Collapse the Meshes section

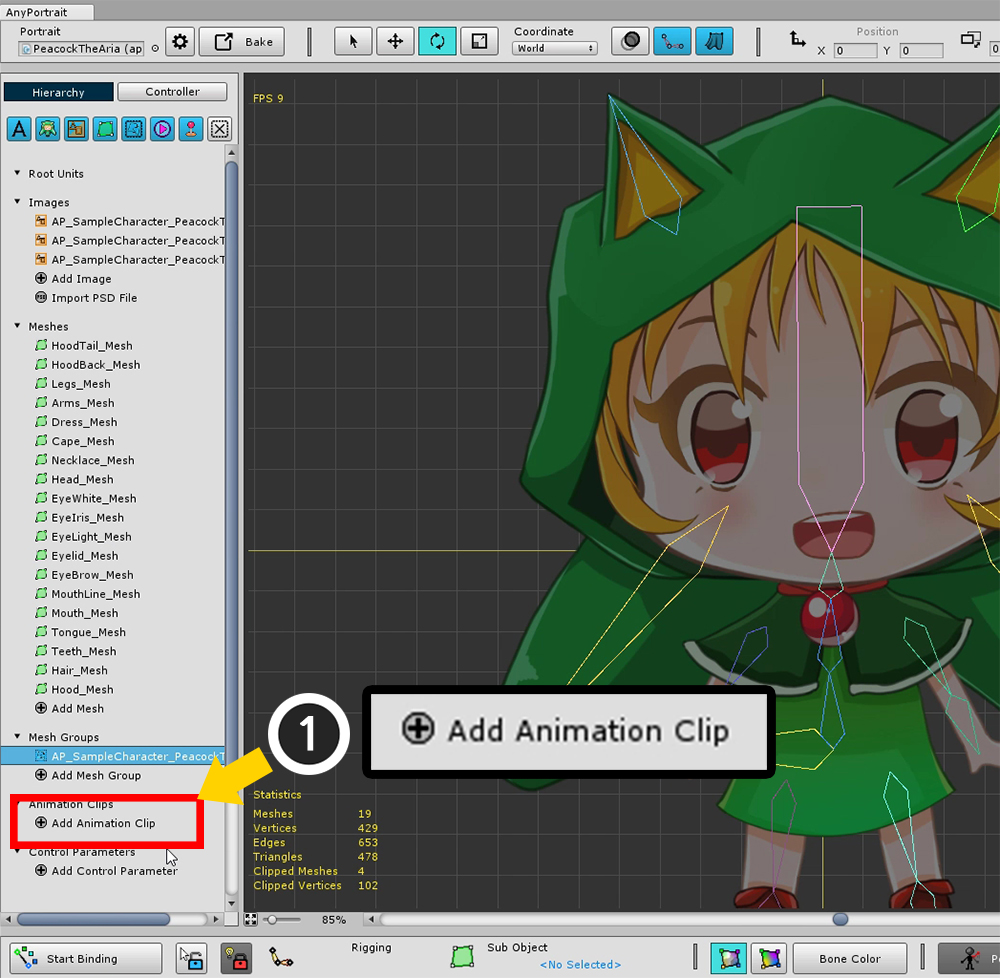point(17,326)
